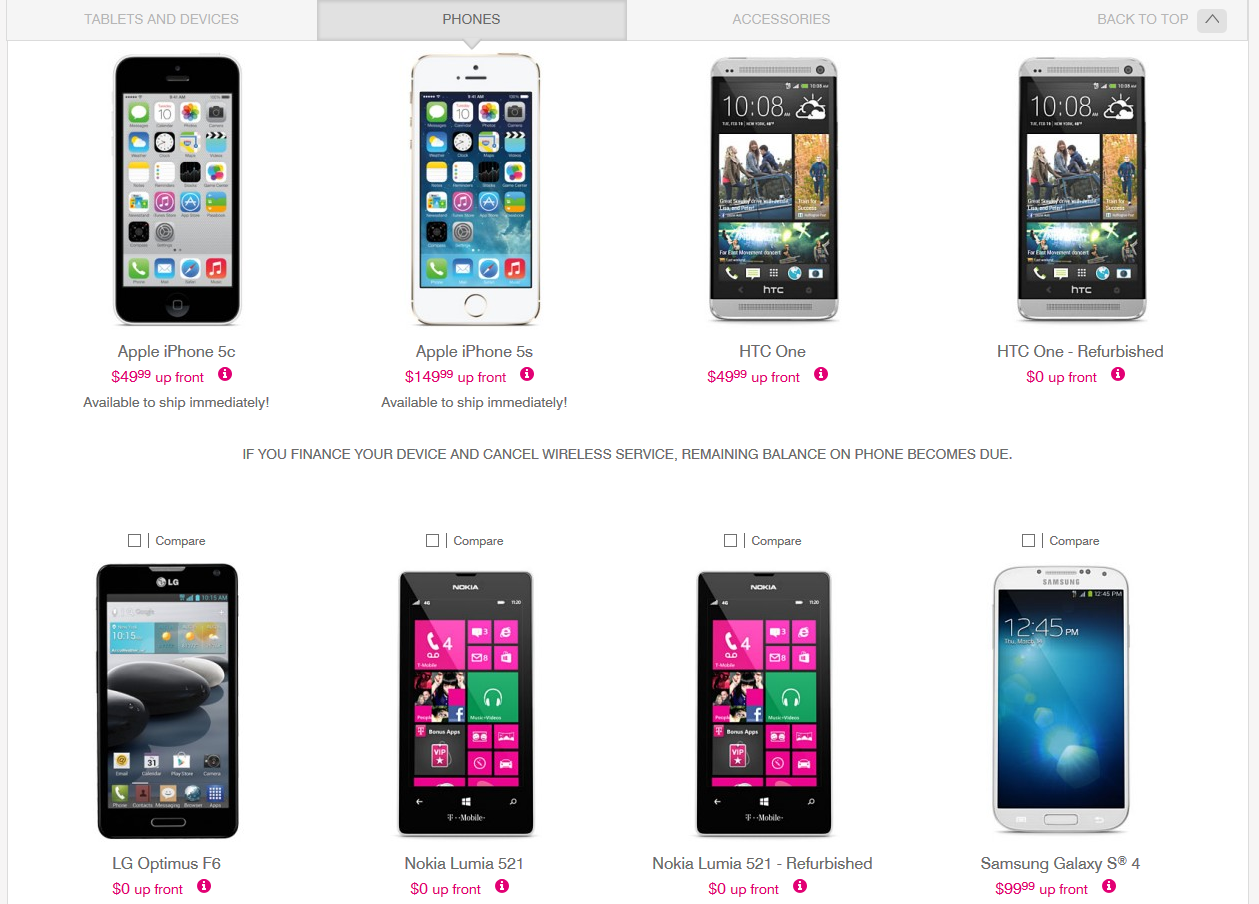This screenshot has width=1259, height=904.
Task: Click info icon for LG Optimus F6
Action: click(204, 886)
